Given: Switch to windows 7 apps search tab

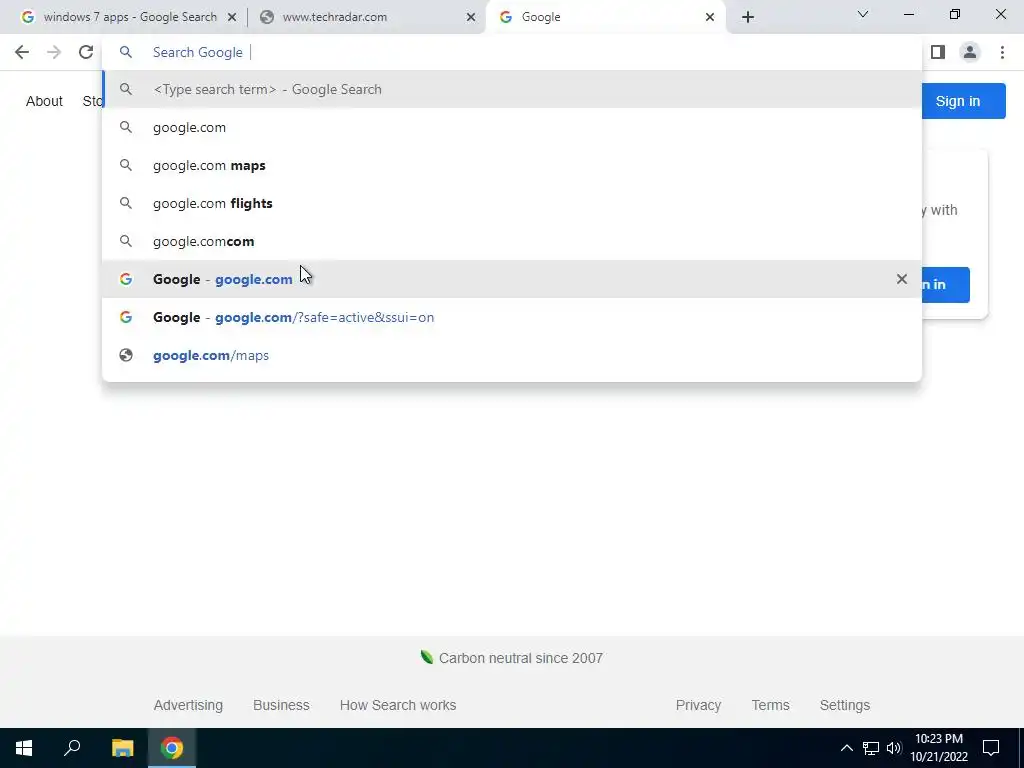Looking at the screenshot, I should click(x=129, y=17).
